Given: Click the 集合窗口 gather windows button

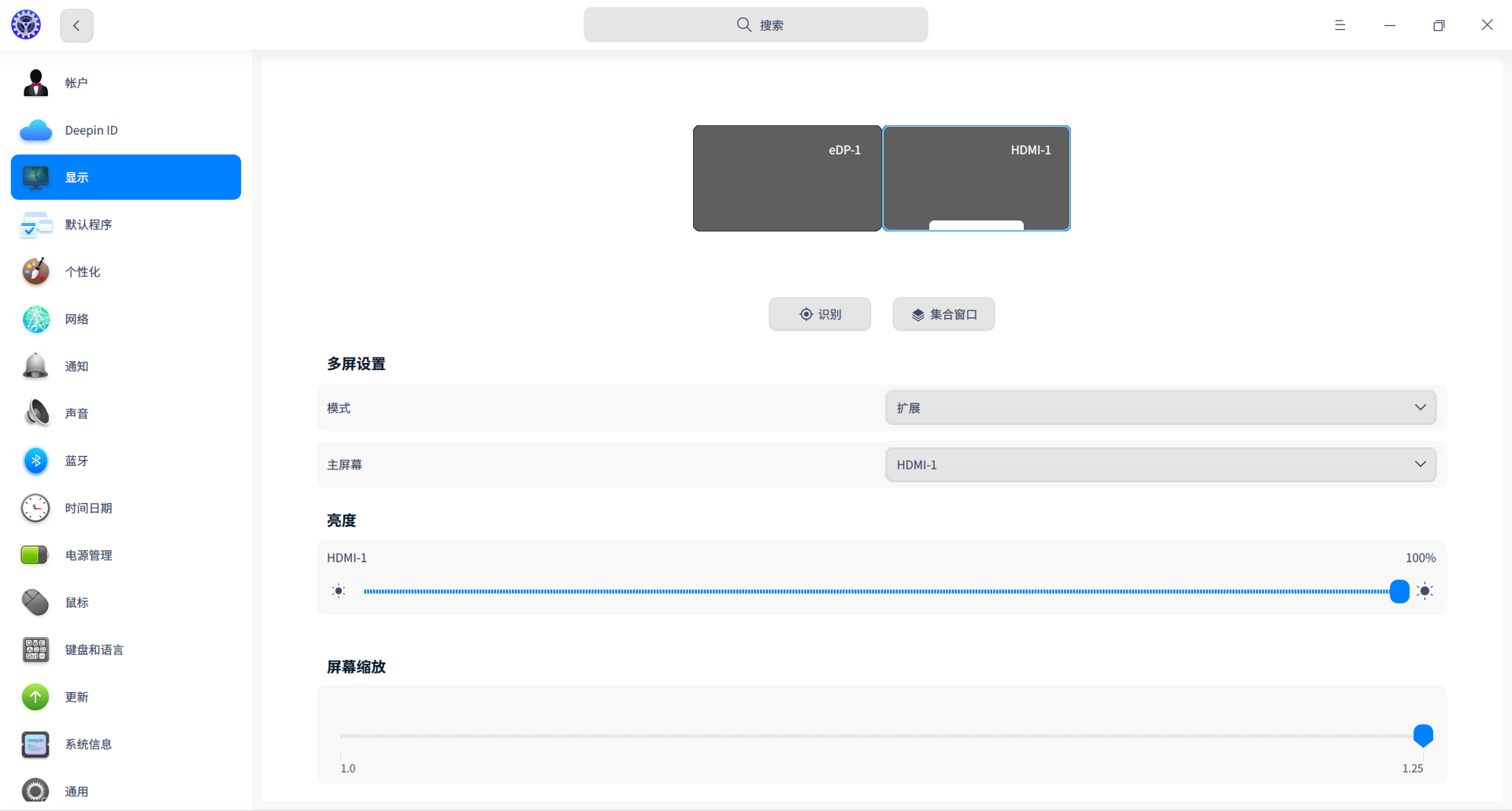Looking at the screenshot, I should [943, 314].
